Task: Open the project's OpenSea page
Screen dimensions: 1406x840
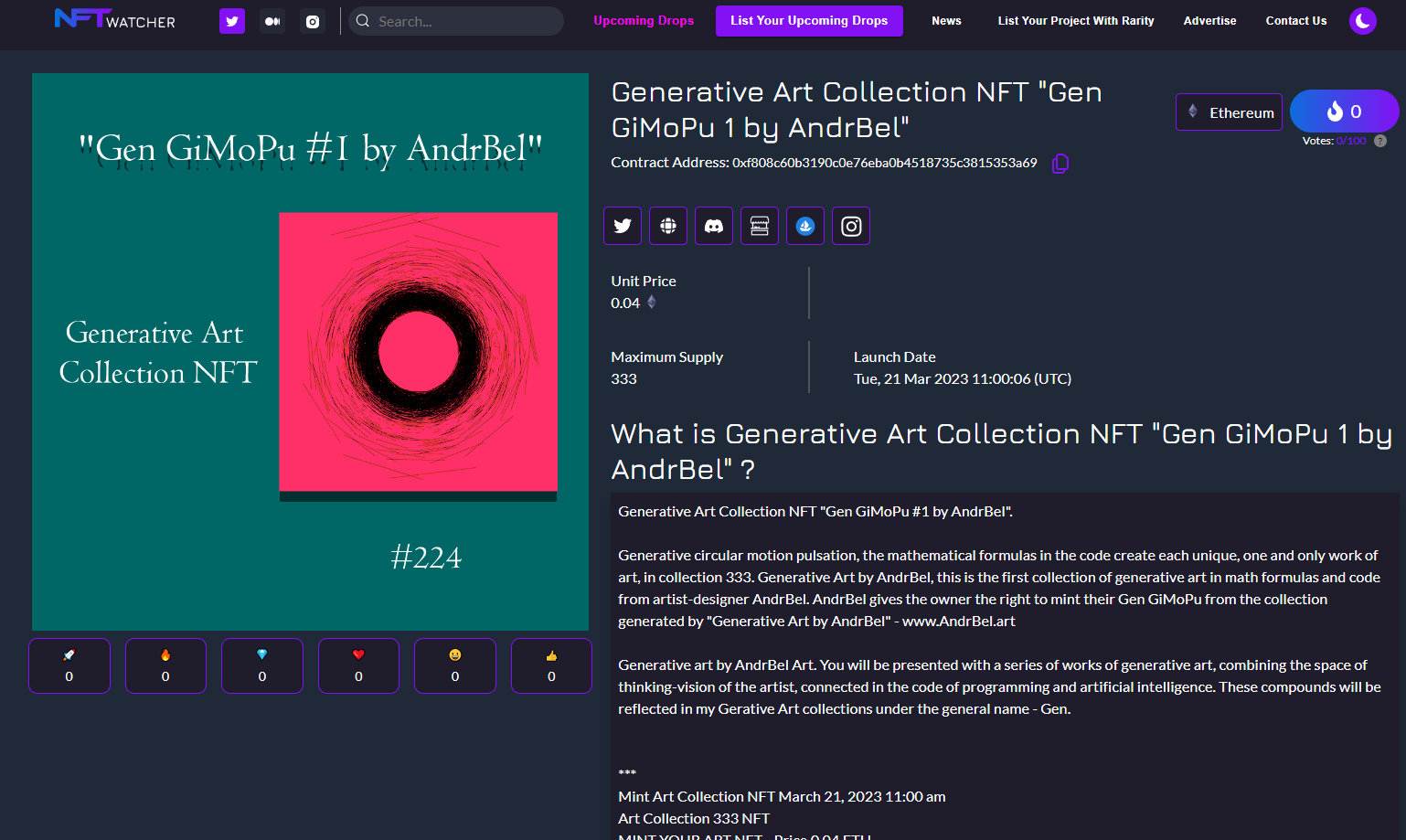Action: 805,226
